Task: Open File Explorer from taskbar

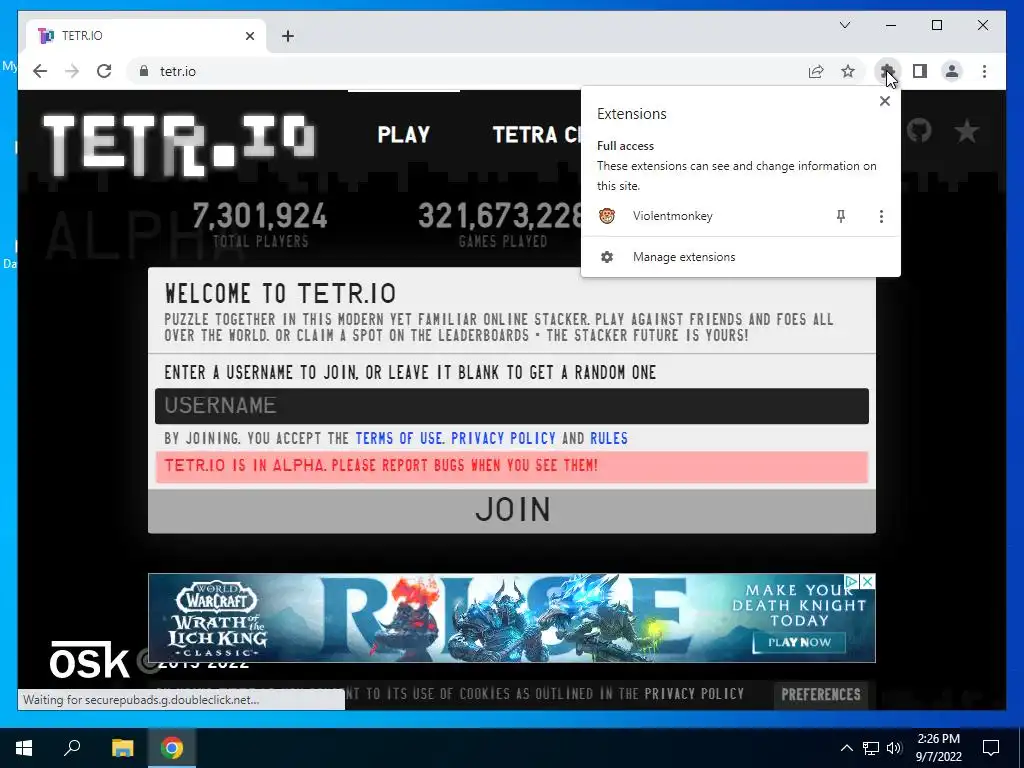Action: tap(122, 748)
